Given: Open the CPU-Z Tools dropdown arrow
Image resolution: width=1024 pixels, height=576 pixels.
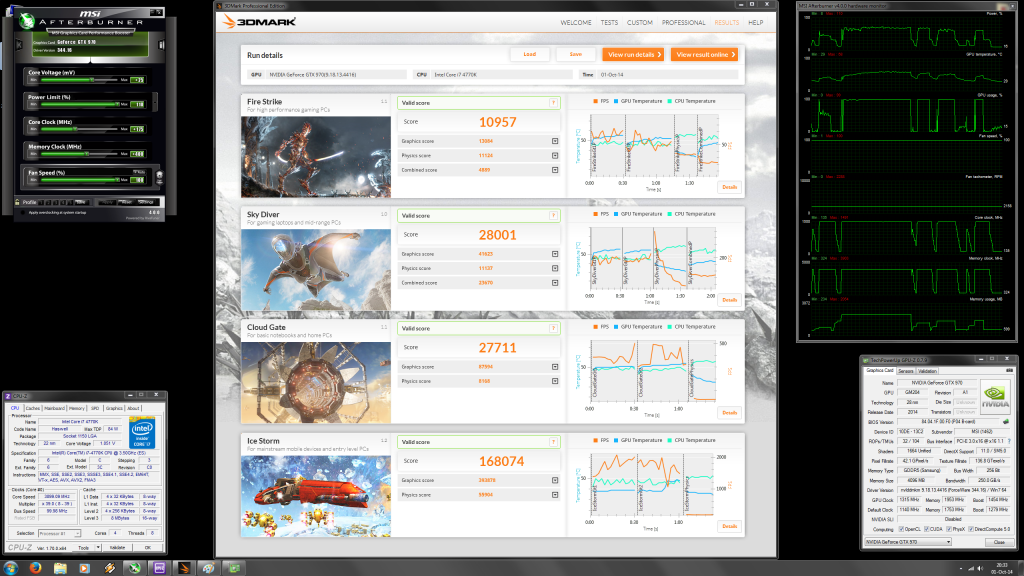Looking at the screenshot, I should click(99, 547).
